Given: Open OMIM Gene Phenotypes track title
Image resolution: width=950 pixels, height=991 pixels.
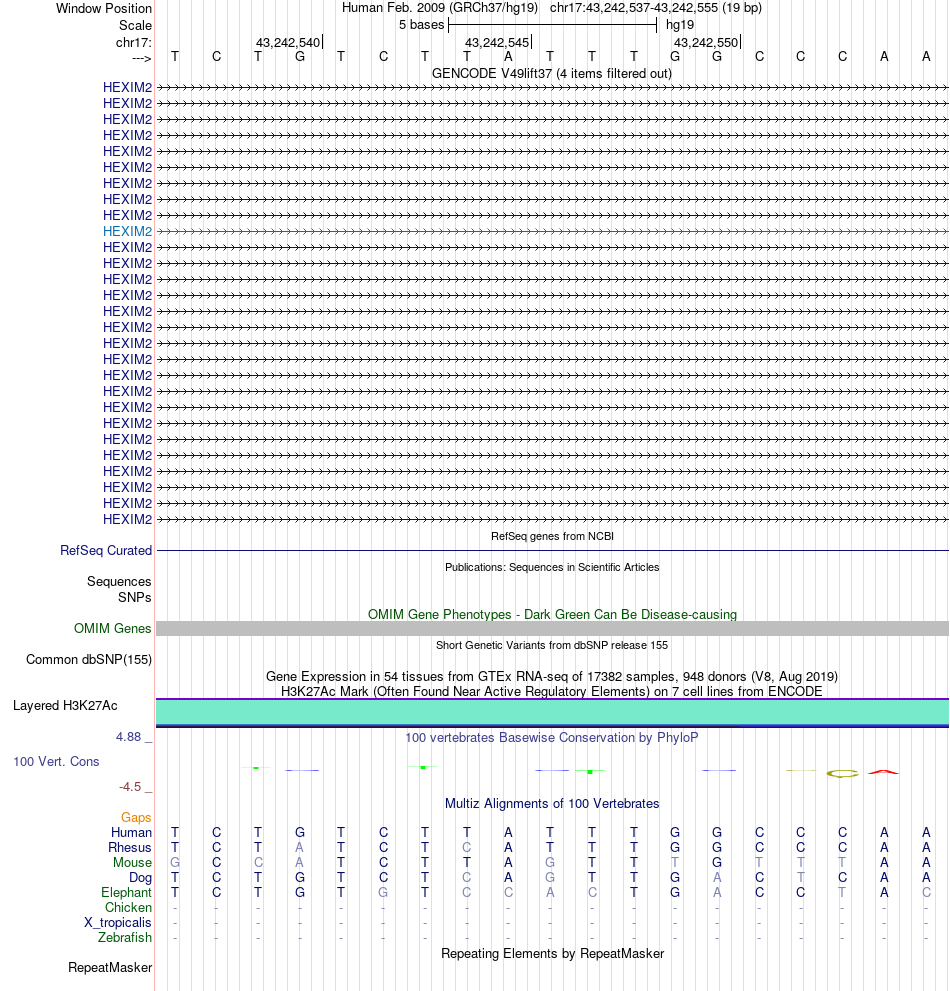Looking at the screenshot, I should tap(552, 614).
